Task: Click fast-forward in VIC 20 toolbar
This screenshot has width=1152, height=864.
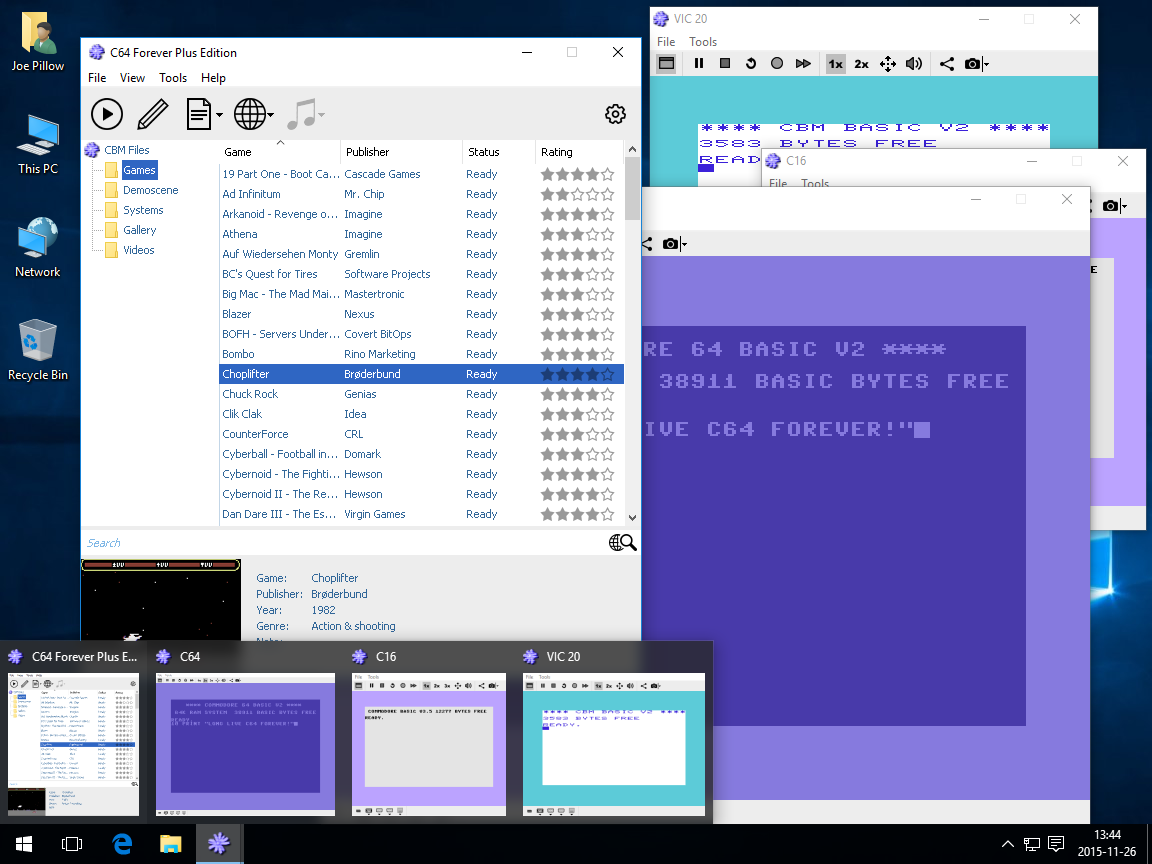Action: coord(803,64)
